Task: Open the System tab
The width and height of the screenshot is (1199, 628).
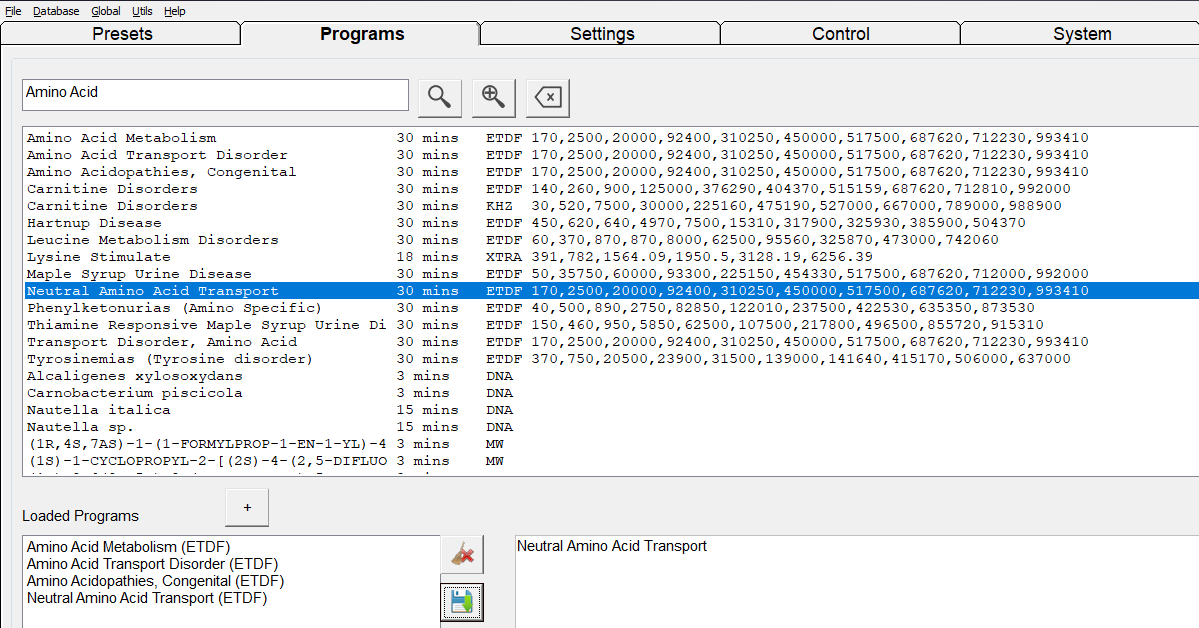Action: click(x=1081, y=33)
